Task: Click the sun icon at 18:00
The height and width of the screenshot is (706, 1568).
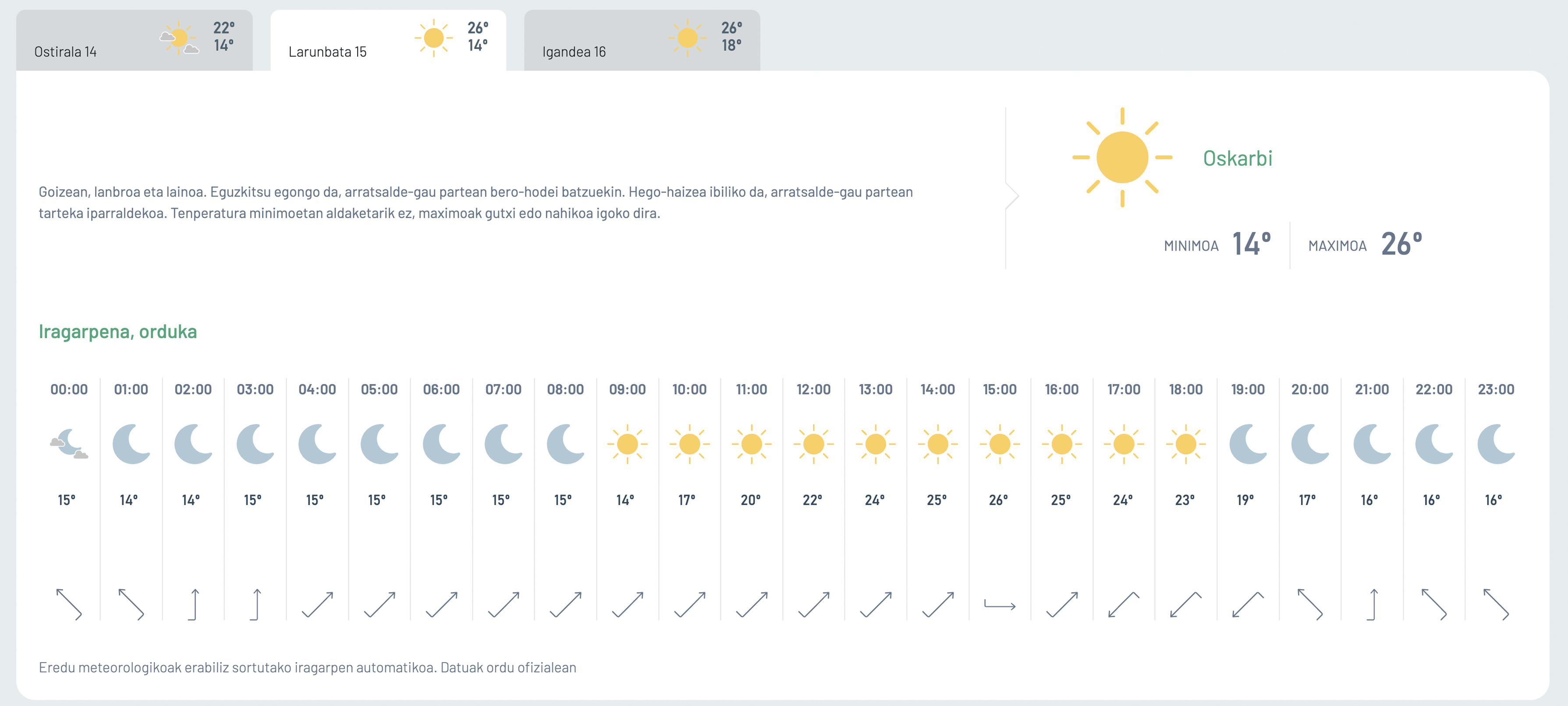Action: click(x=1186, y=444)
